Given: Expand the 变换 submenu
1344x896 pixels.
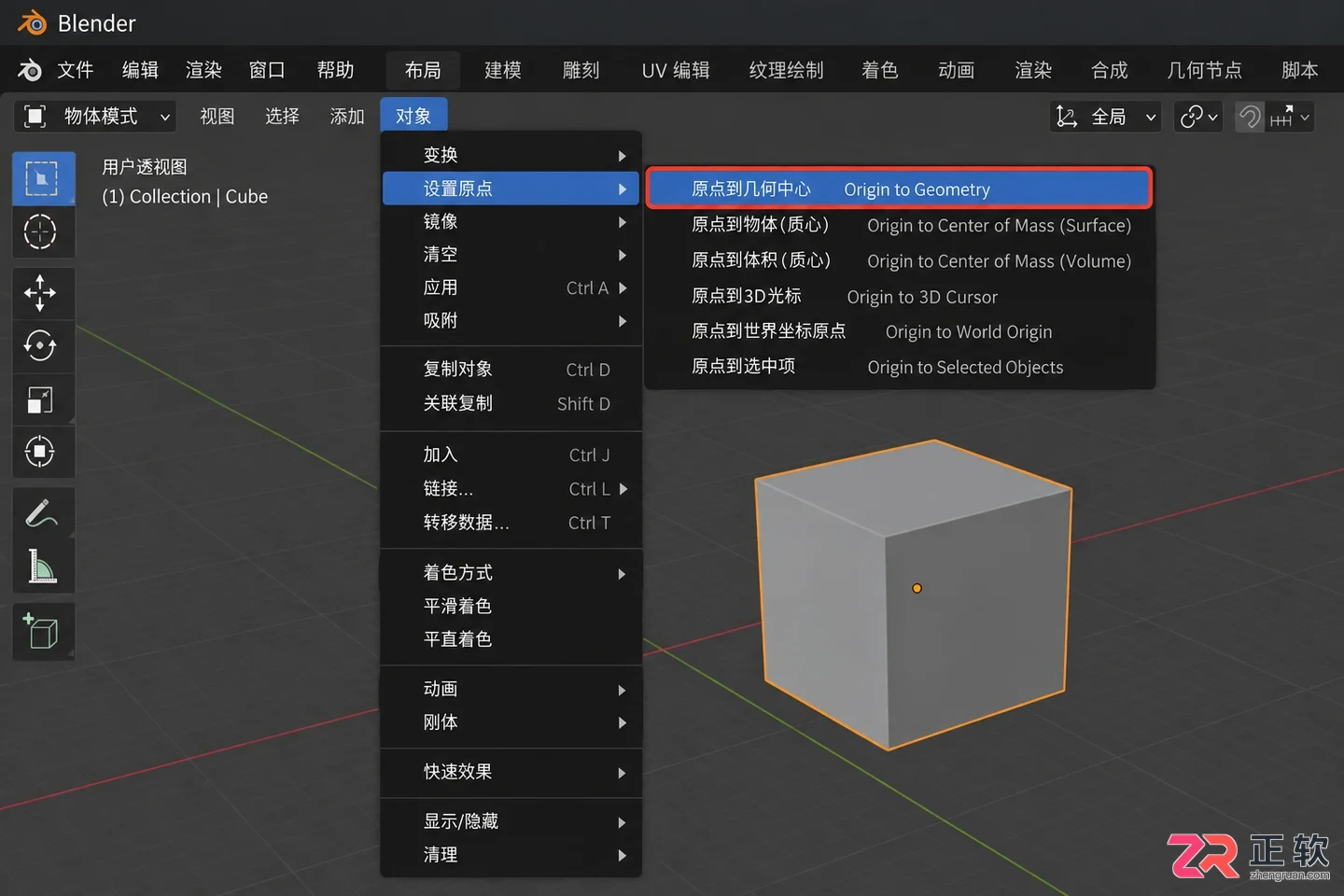Looking at the screenshot, I should [x=511, y=155].
